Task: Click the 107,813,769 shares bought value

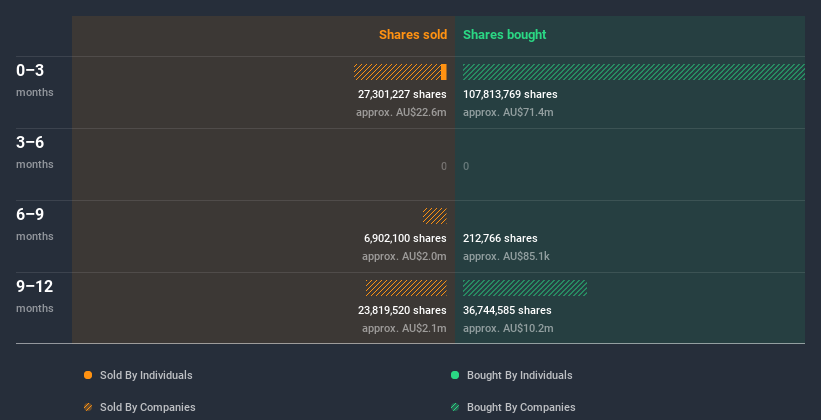Action: coord(510,94)
